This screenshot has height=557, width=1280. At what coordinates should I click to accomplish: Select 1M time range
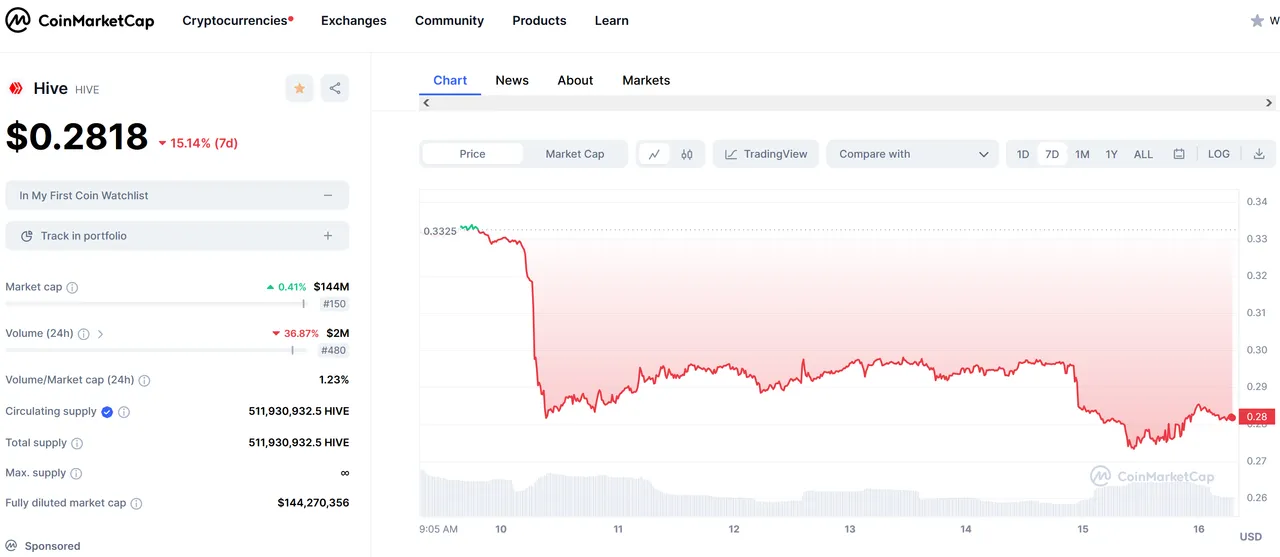(1082, 154)
